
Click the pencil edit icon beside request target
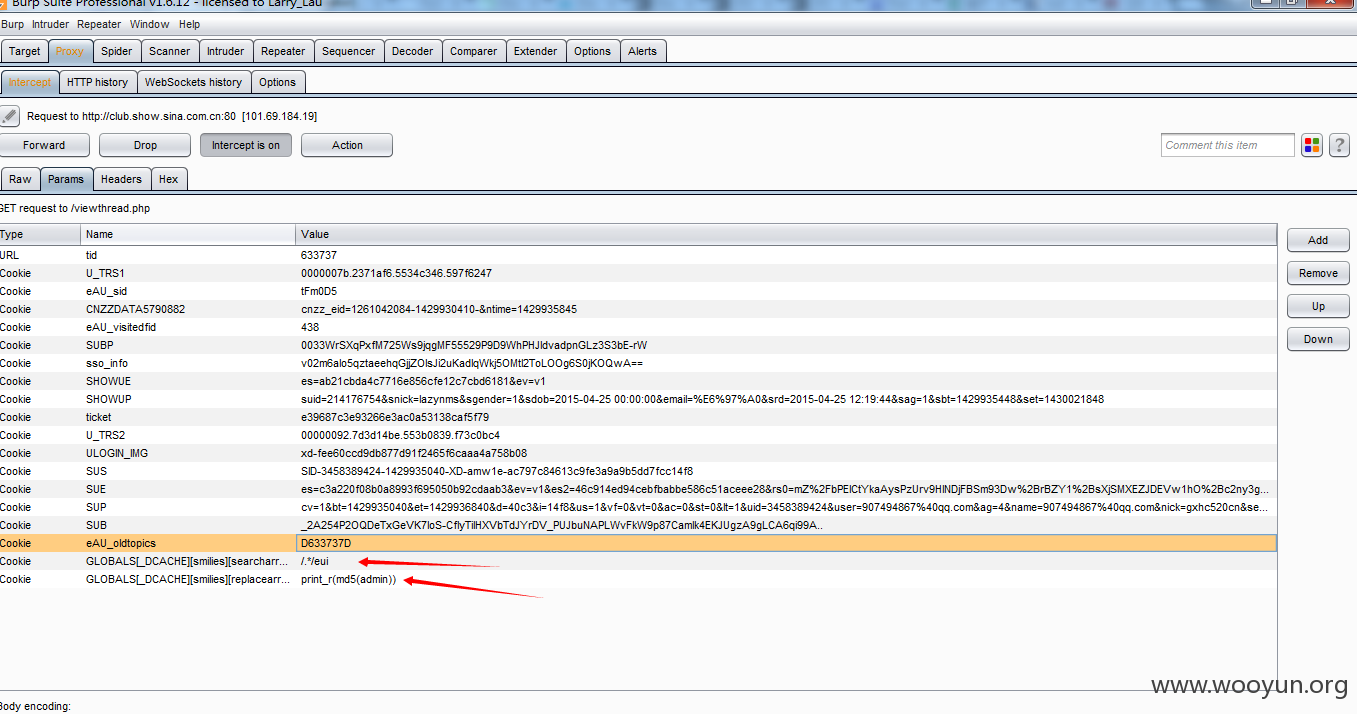tap(10, 116)
